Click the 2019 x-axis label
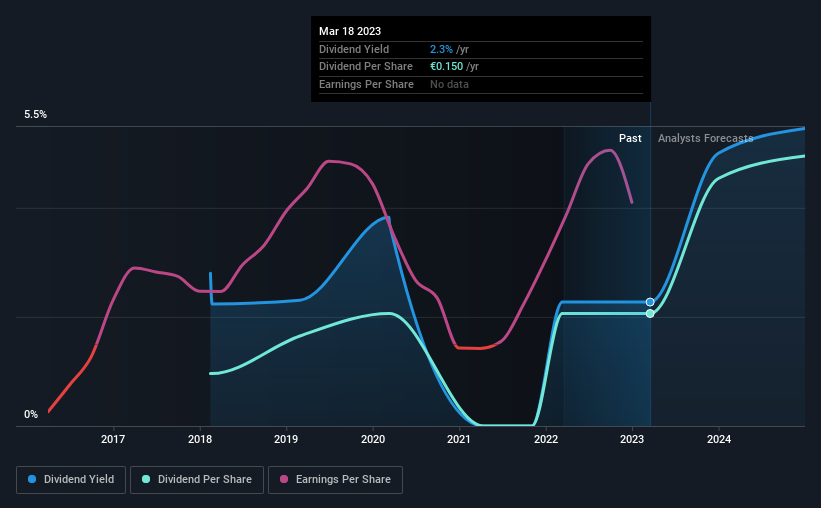The image size is (821, 508). (x=286, y=439)
